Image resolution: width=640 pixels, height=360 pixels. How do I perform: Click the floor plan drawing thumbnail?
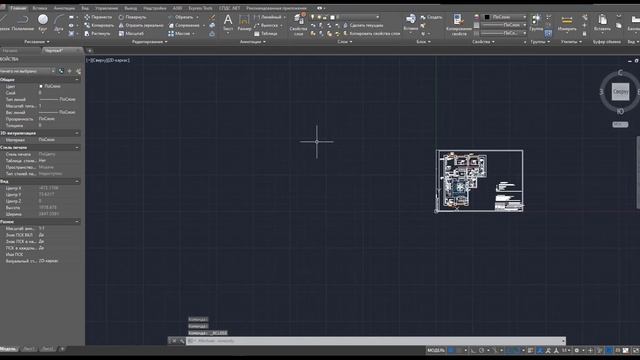click(x=480, y=181)
